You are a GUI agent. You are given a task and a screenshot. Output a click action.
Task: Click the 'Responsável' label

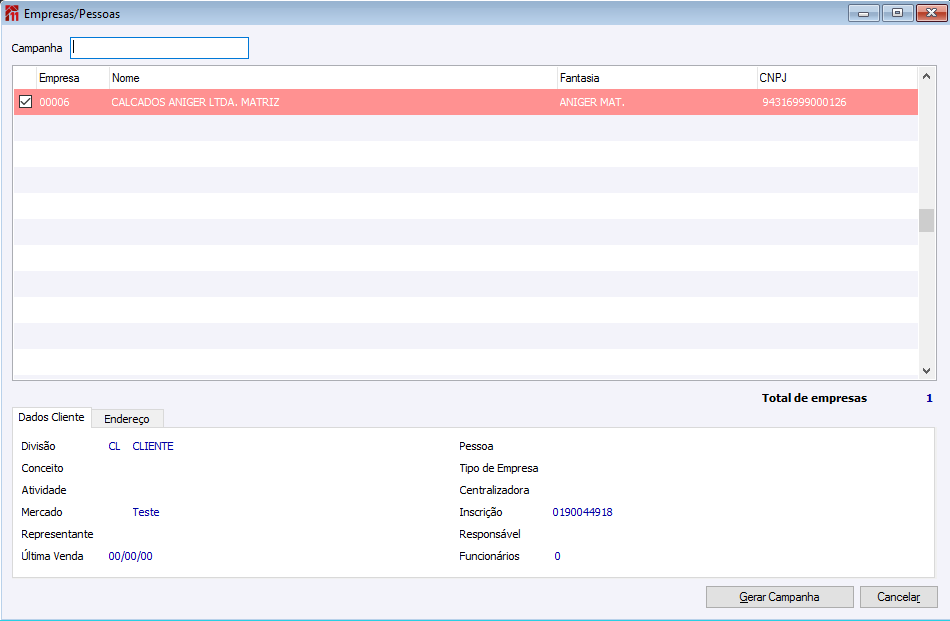[x=490, y=534]
